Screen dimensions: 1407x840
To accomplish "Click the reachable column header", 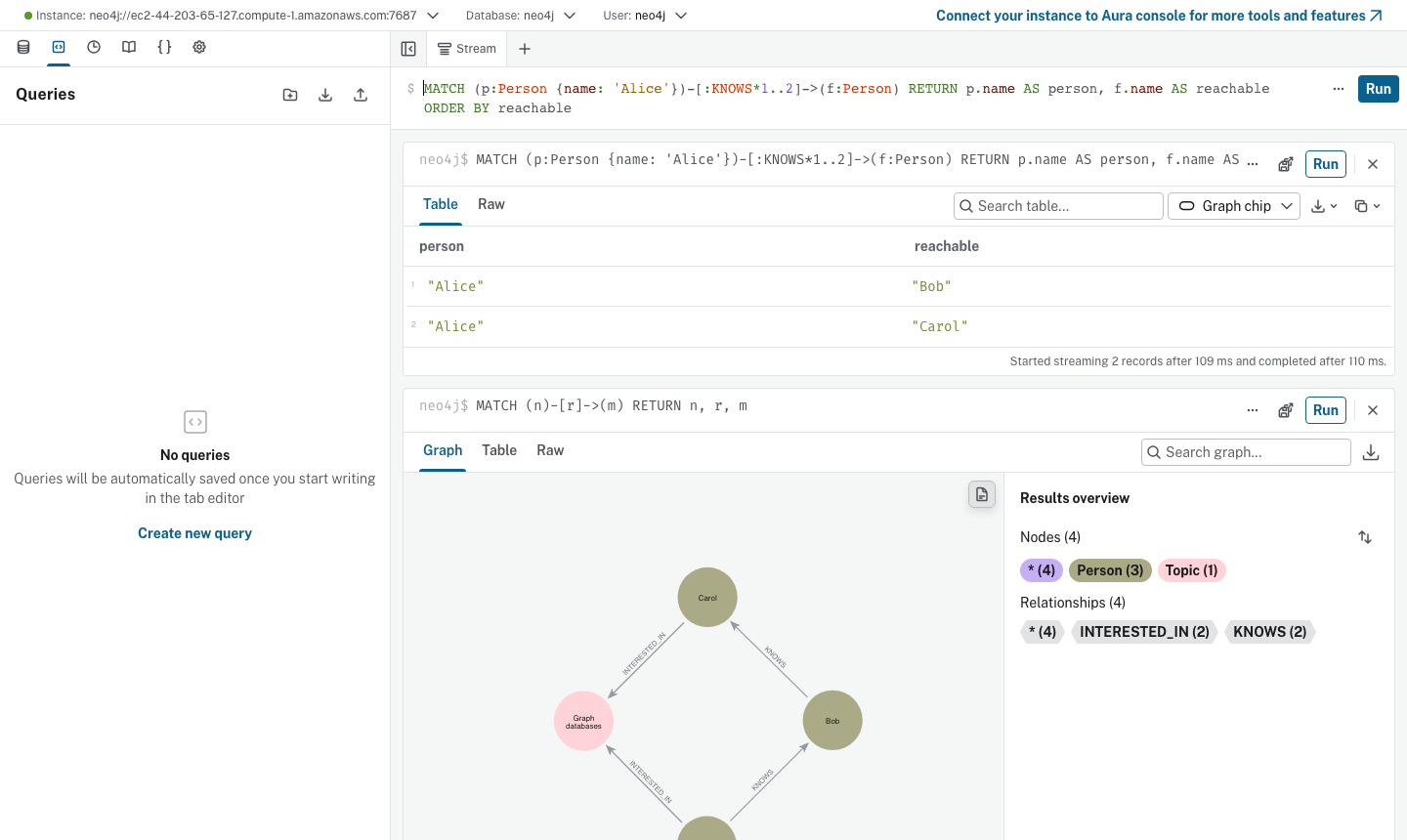I will click(947, 246).
